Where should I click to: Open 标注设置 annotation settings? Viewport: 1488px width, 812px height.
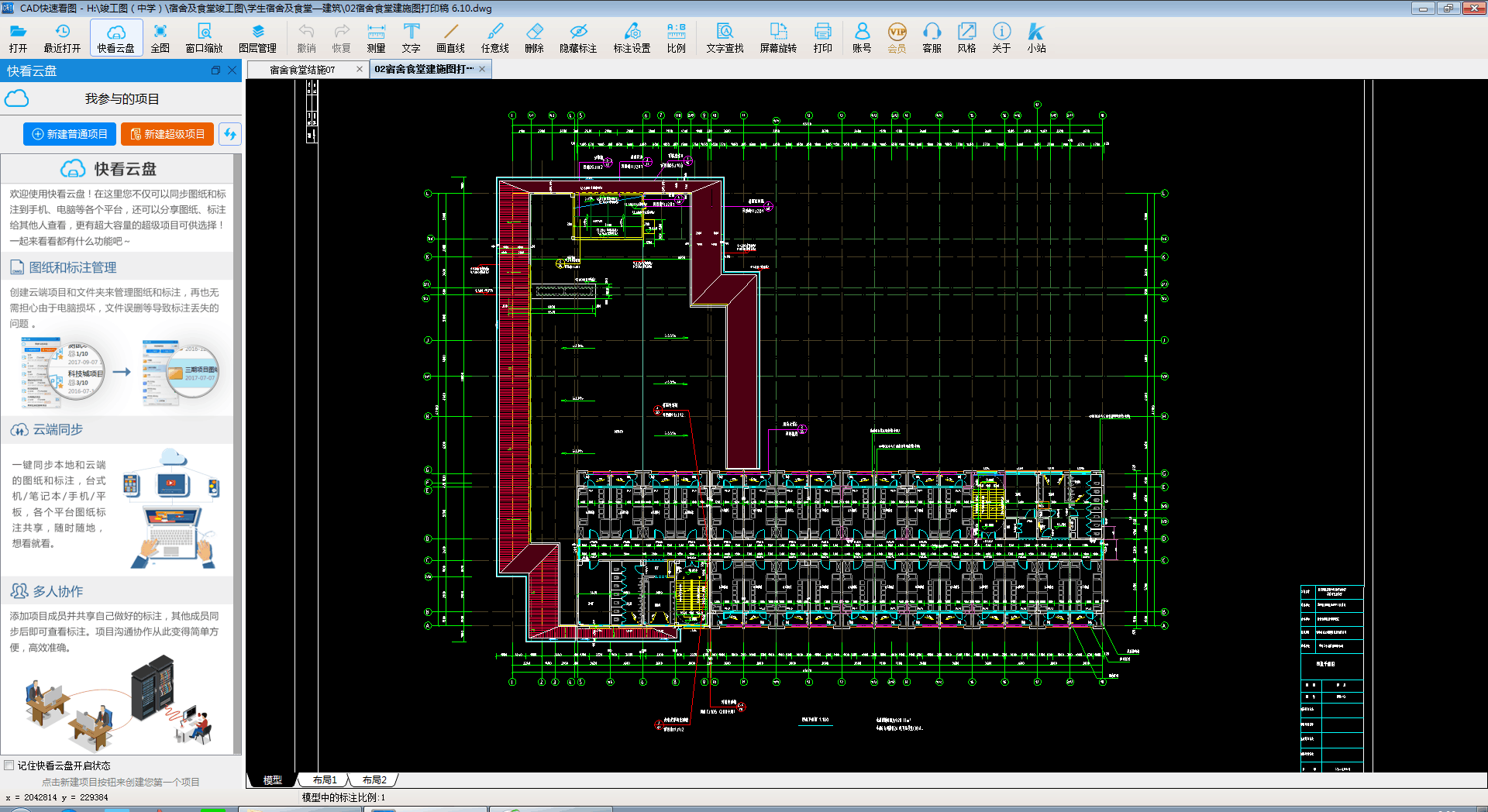(x=632, y=38)
